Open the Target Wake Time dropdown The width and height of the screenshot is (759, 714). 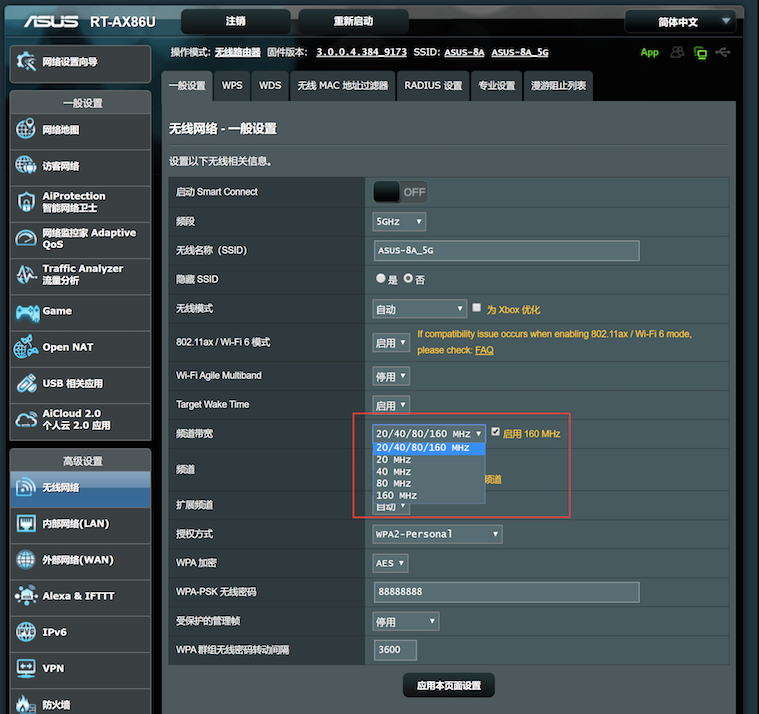click(x=391, y=405)
